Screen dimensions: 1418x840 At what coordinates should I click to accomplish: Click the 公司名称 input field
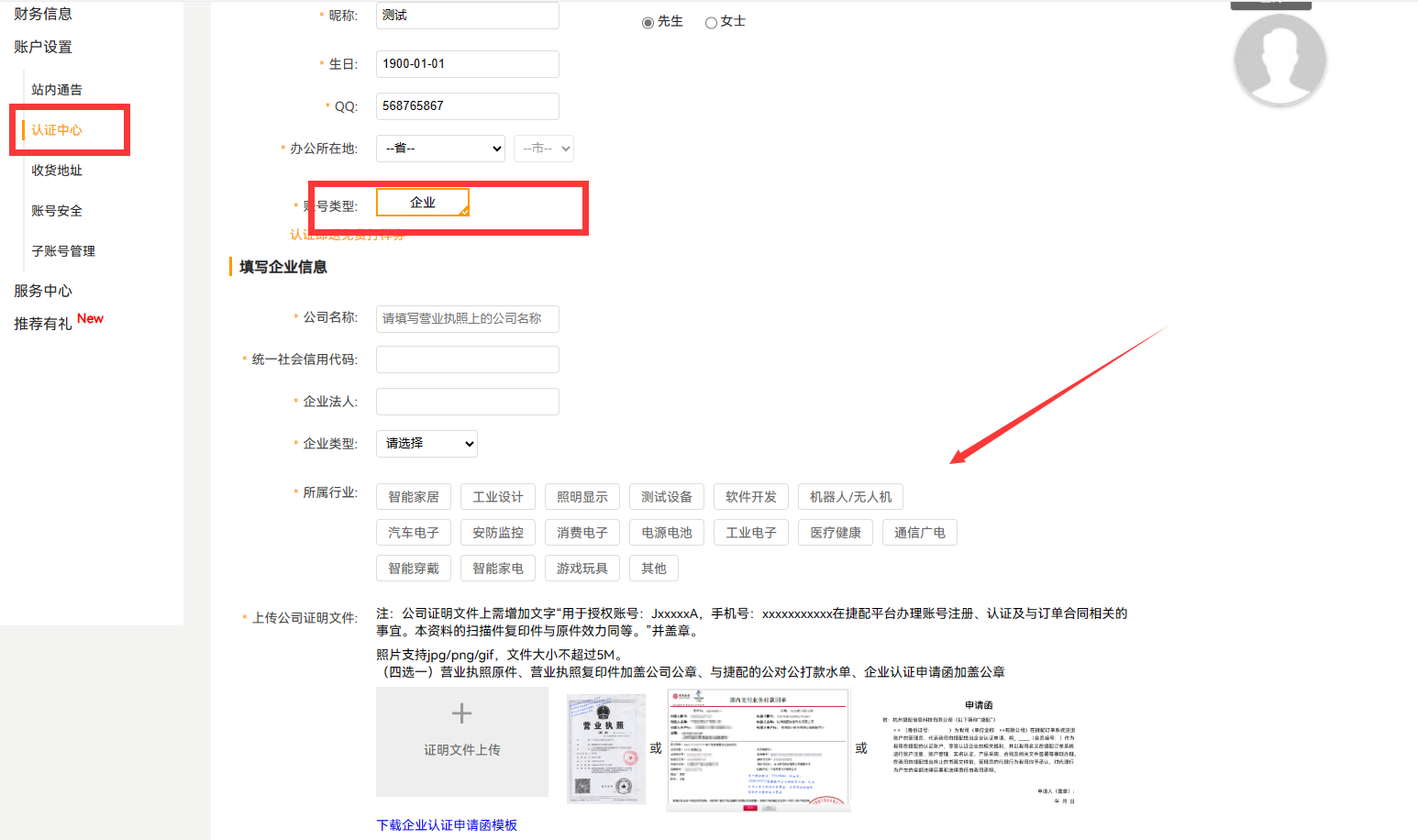click(x=467, y=319)
